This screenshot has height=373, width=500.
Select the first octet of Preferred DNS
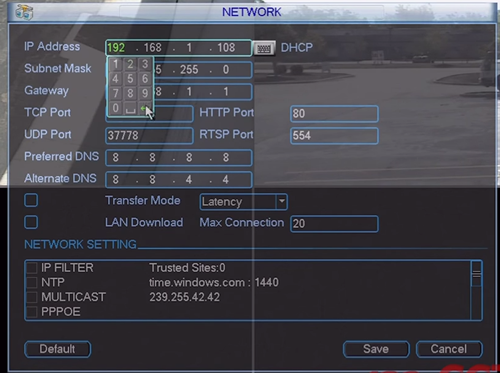point(116,158)
